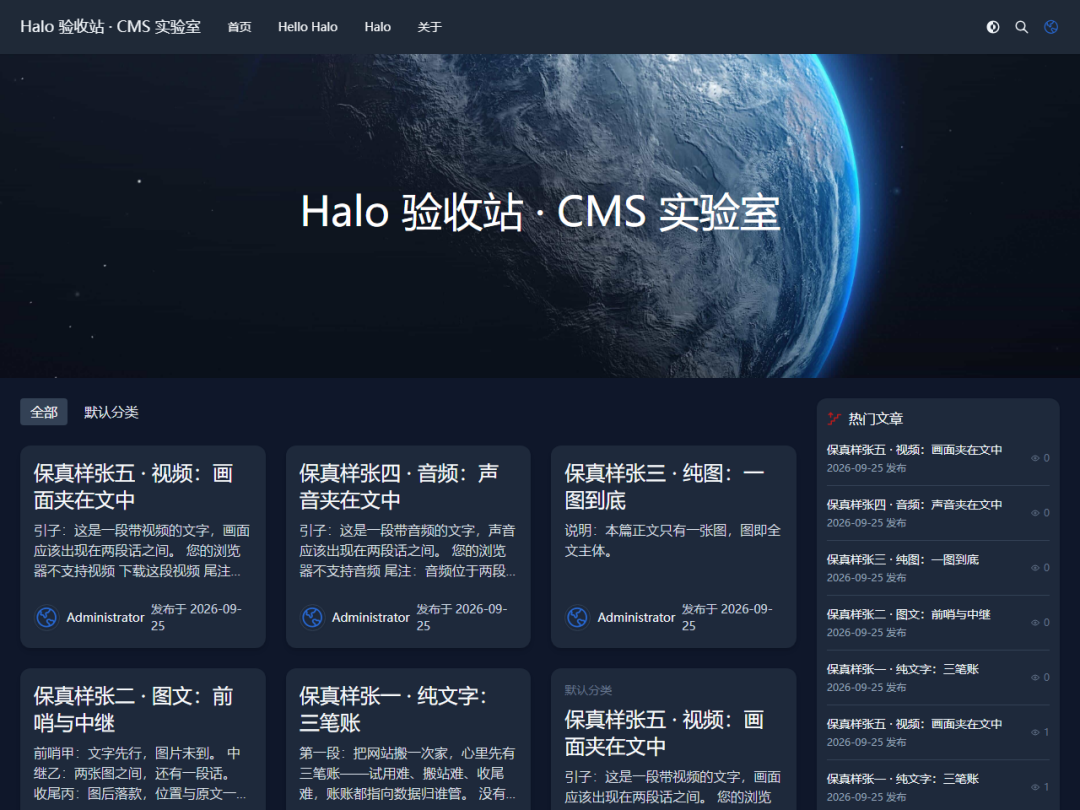Click Administrator avatar on 保真样张五 card
This screenshot has width=1080, height=810.
(x=47, y=617)
